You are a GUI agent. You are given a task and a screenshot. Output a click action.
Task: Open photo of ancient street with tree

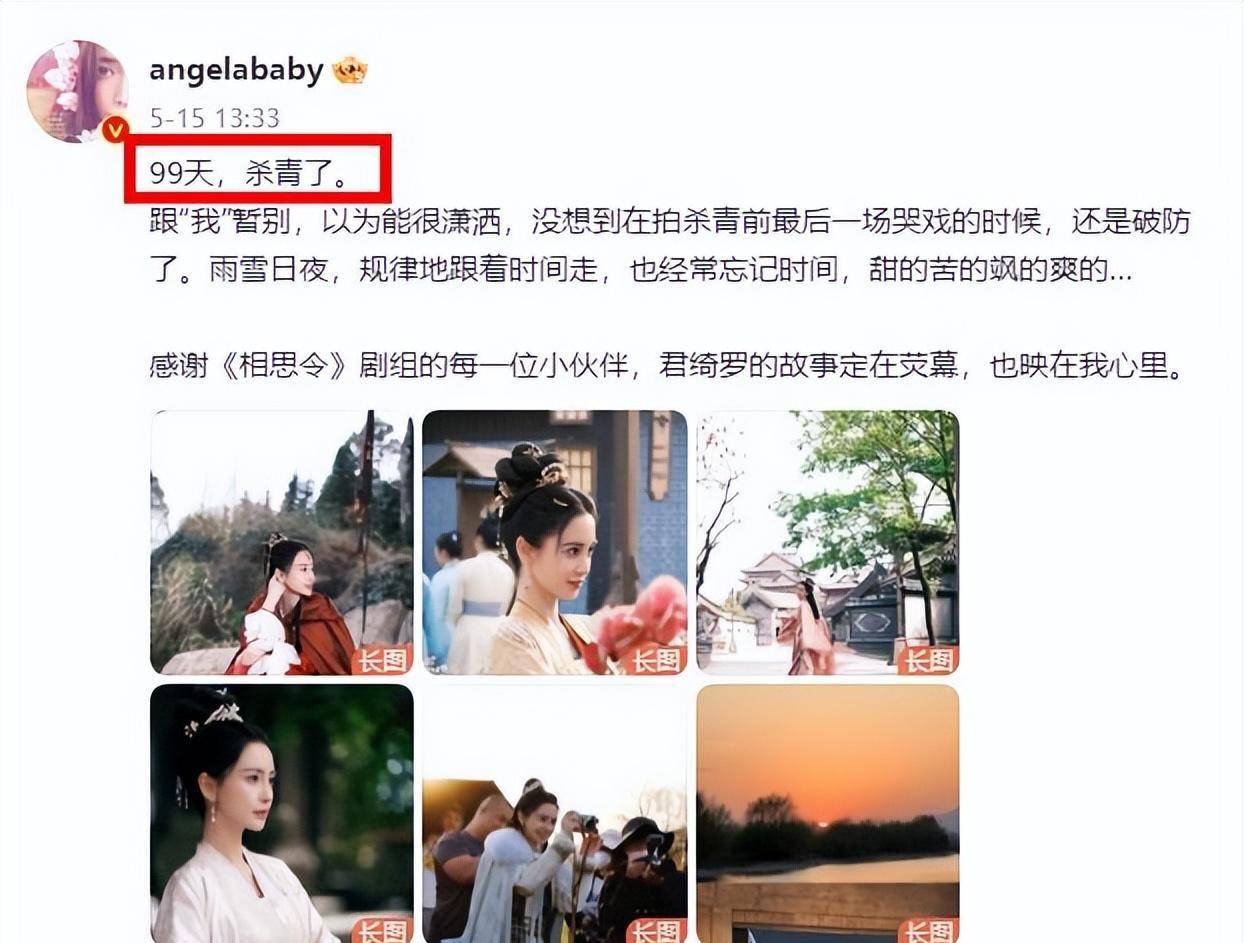tap(828, 542)
